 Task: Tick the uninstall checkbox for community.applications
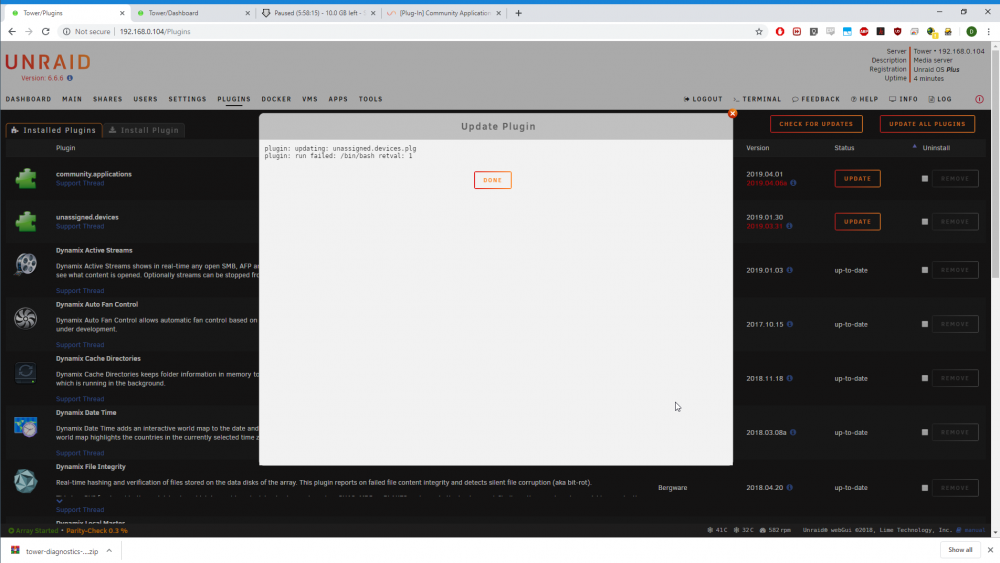pos(925,179)
